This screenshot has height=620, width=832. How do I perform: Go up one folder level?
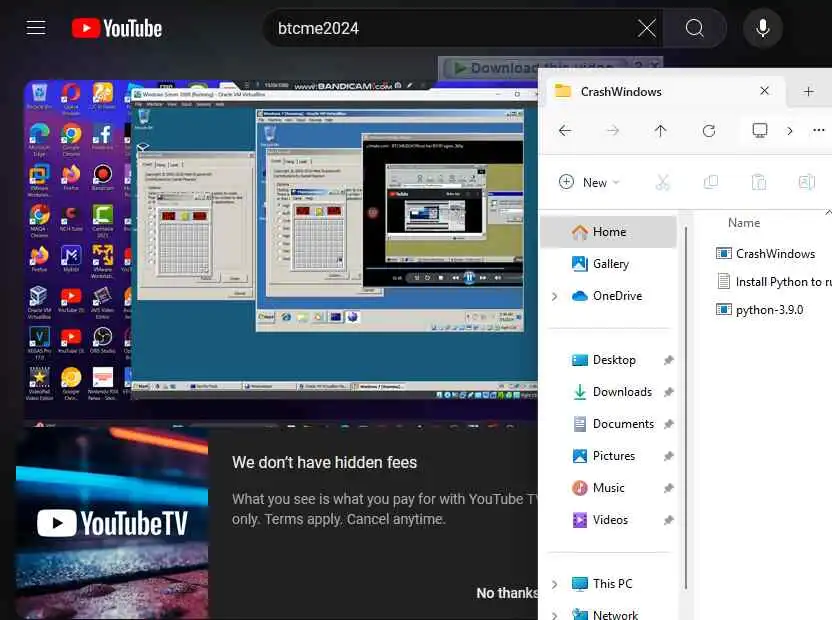tap(660, 131)
